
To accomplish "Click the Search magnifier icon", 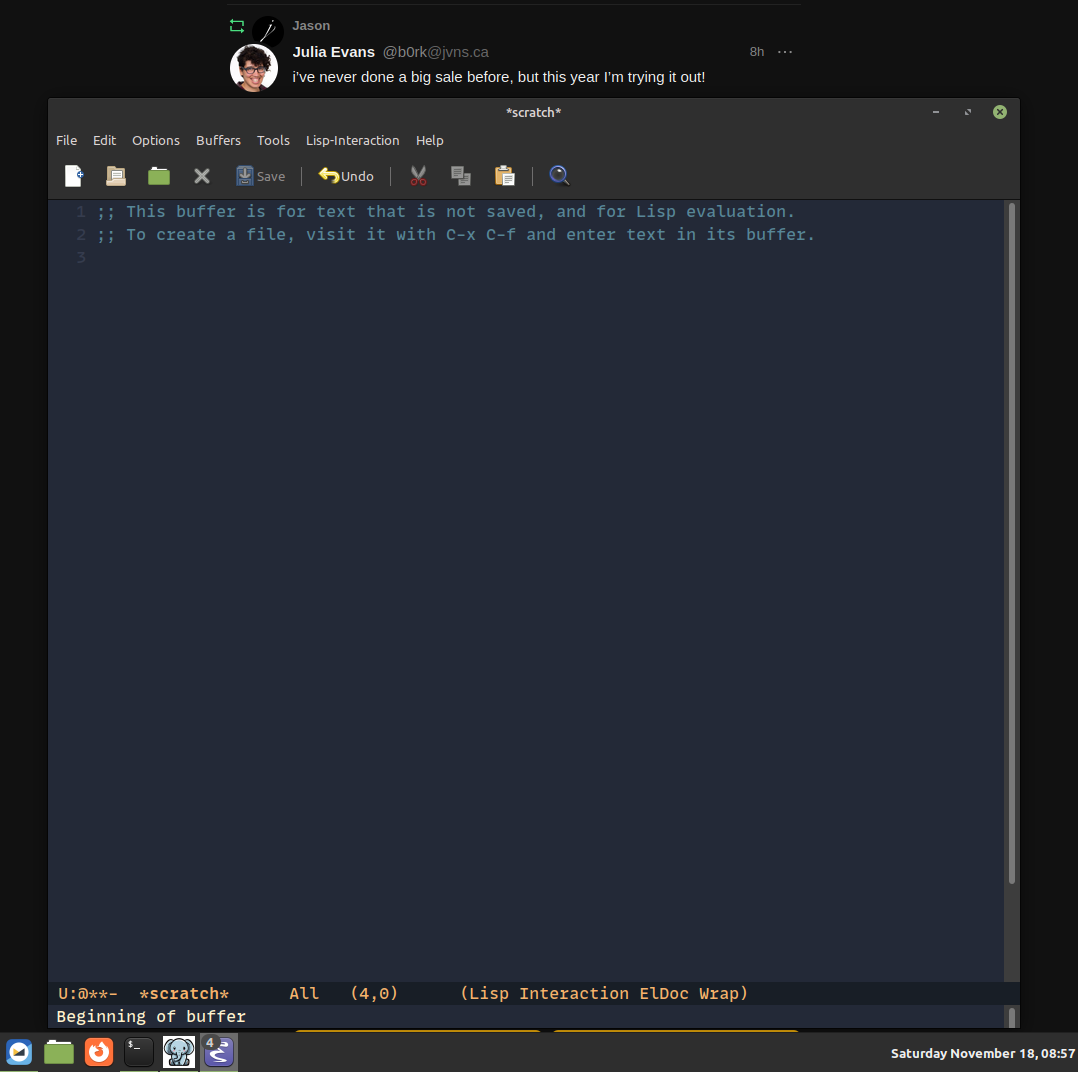I will [559, 176].
